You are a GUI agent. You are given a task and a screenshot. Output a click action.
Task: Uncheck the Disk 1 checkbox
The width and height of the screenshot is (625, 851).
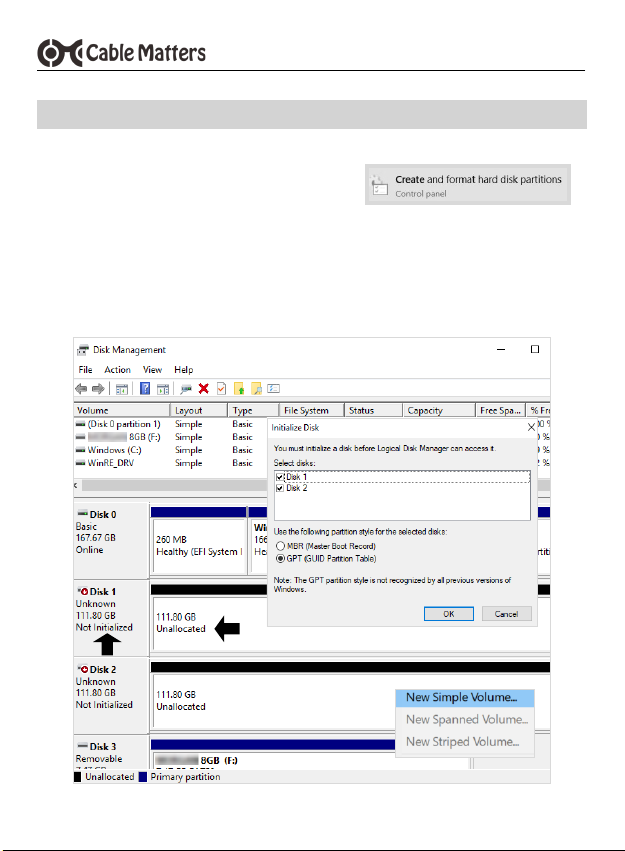point(280,478)
